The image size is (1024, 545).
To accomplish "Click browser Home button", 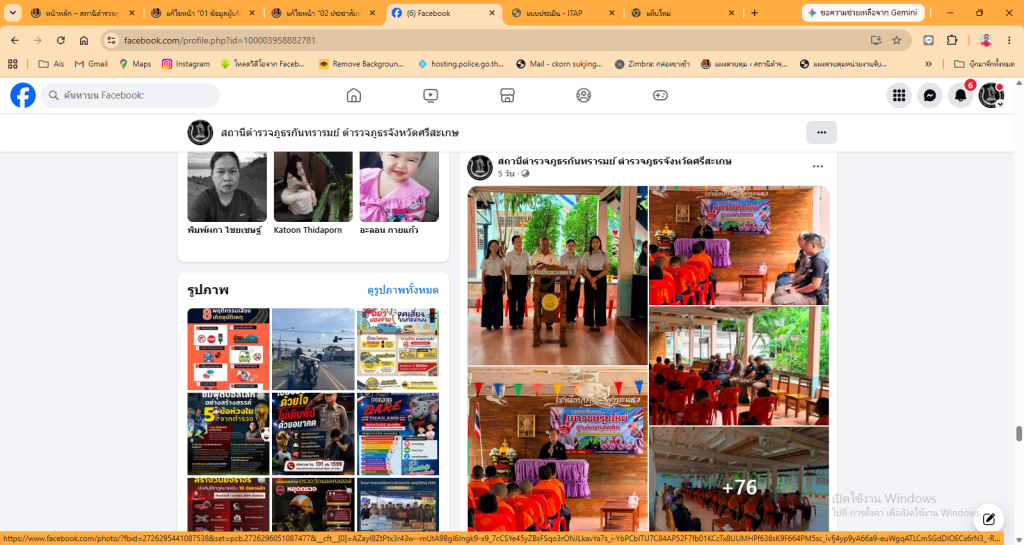I will pyautogui.click(x=84, y=40).
